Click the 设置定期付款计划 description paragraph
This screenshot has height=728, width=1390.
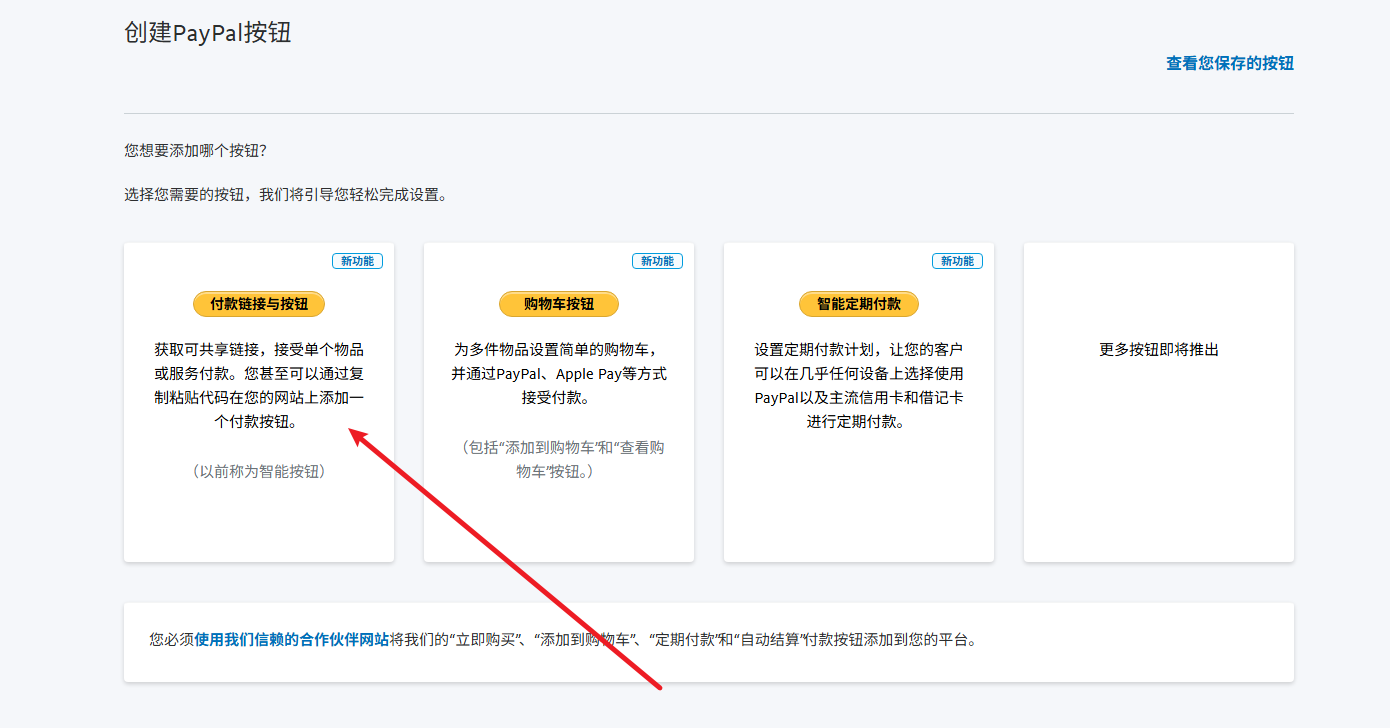pos(859,386)
